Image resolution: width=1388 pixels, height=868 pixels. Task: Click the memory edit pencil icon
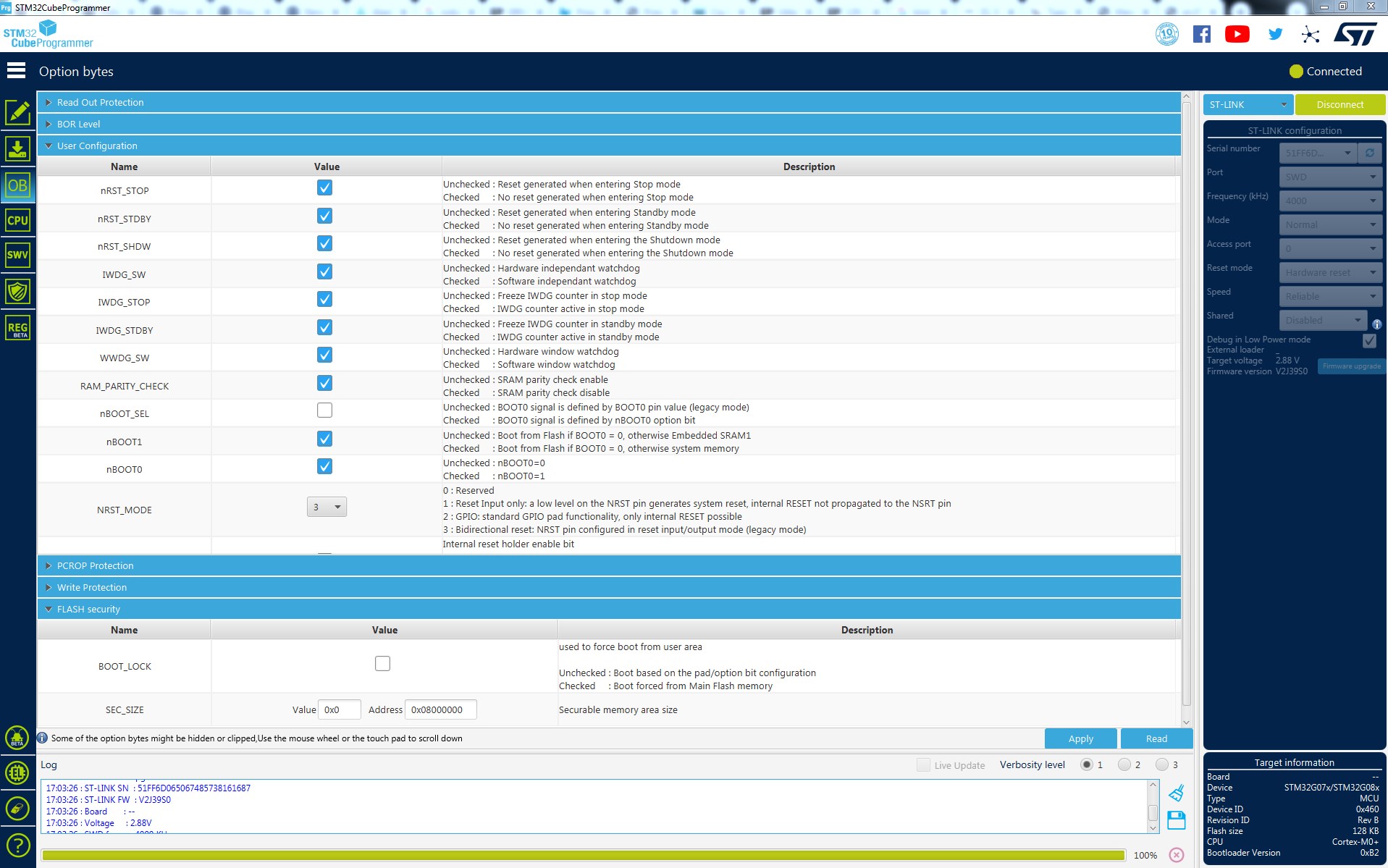17,113
